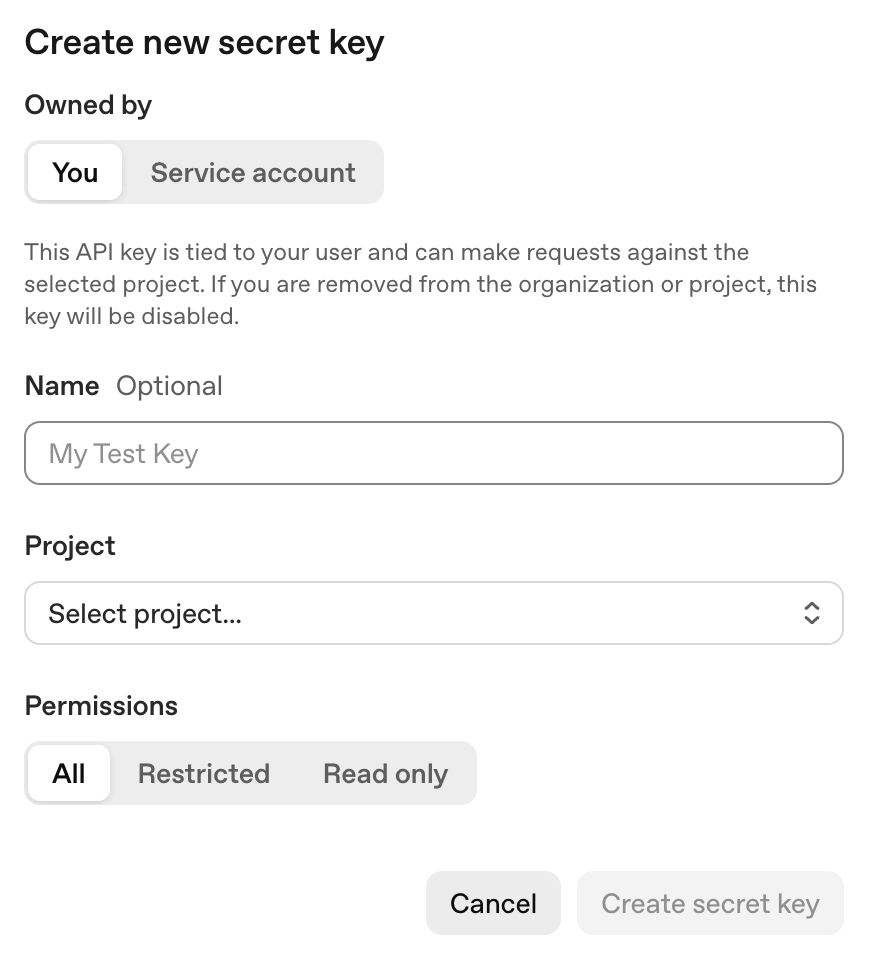This screenshot has height=960, width=874.
Task: Click the "Select project..." placeholder text
Action: point(145,613)
